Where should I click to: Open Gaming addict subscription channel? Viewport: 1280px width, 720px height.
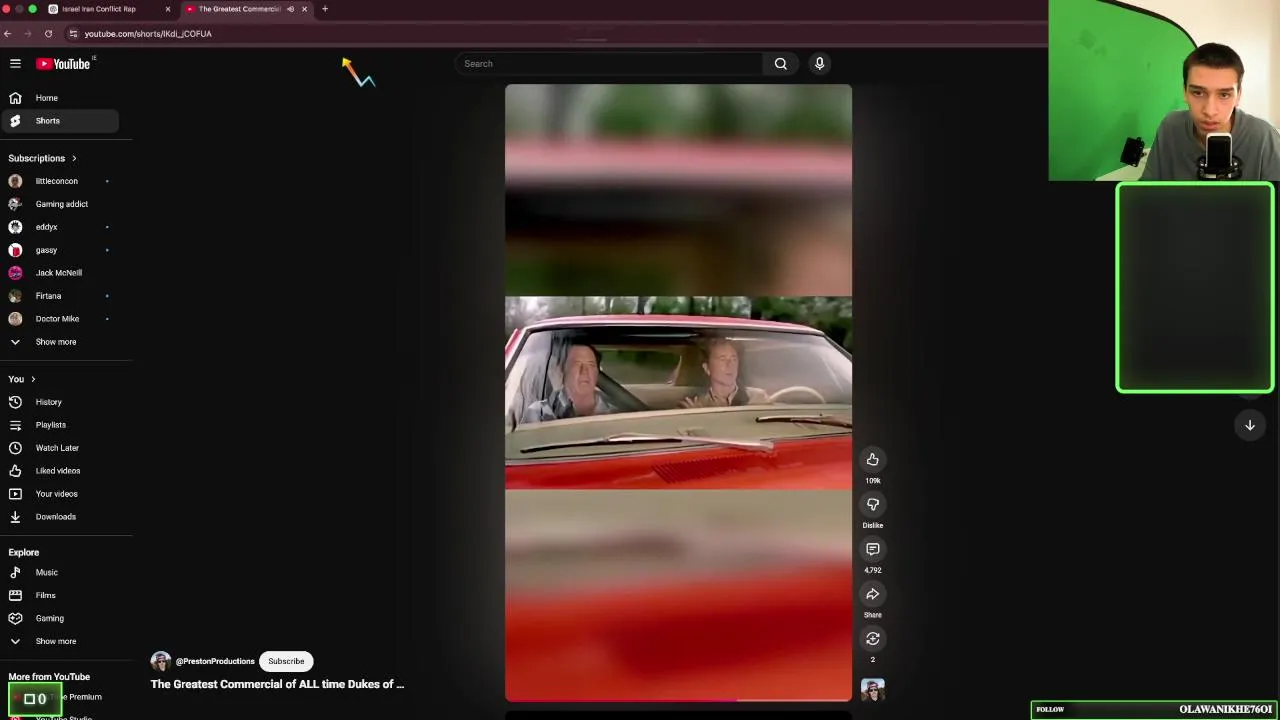coord(59,204)
